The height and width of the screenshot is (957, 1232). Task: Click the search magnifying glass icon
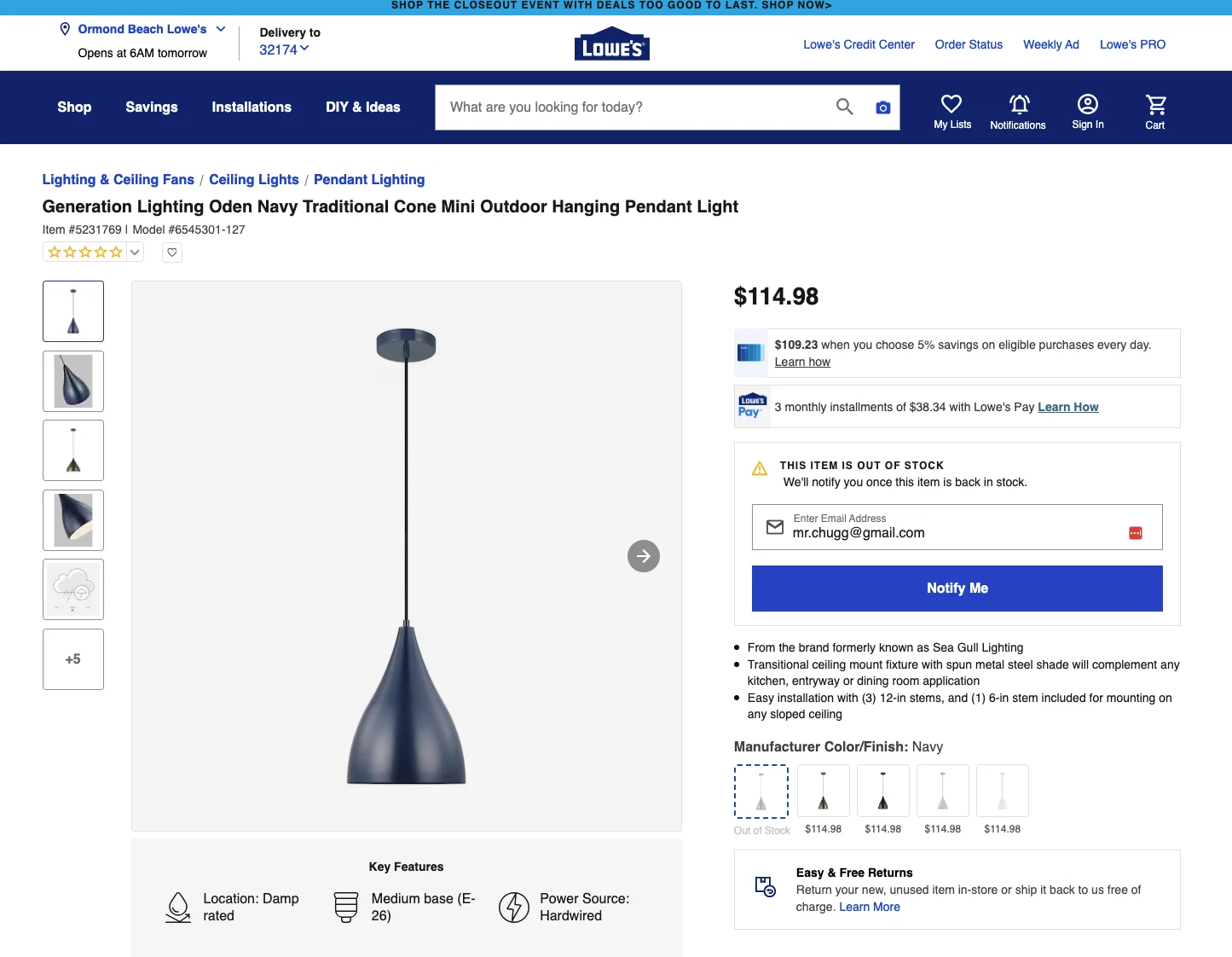(x=844, y=107)
